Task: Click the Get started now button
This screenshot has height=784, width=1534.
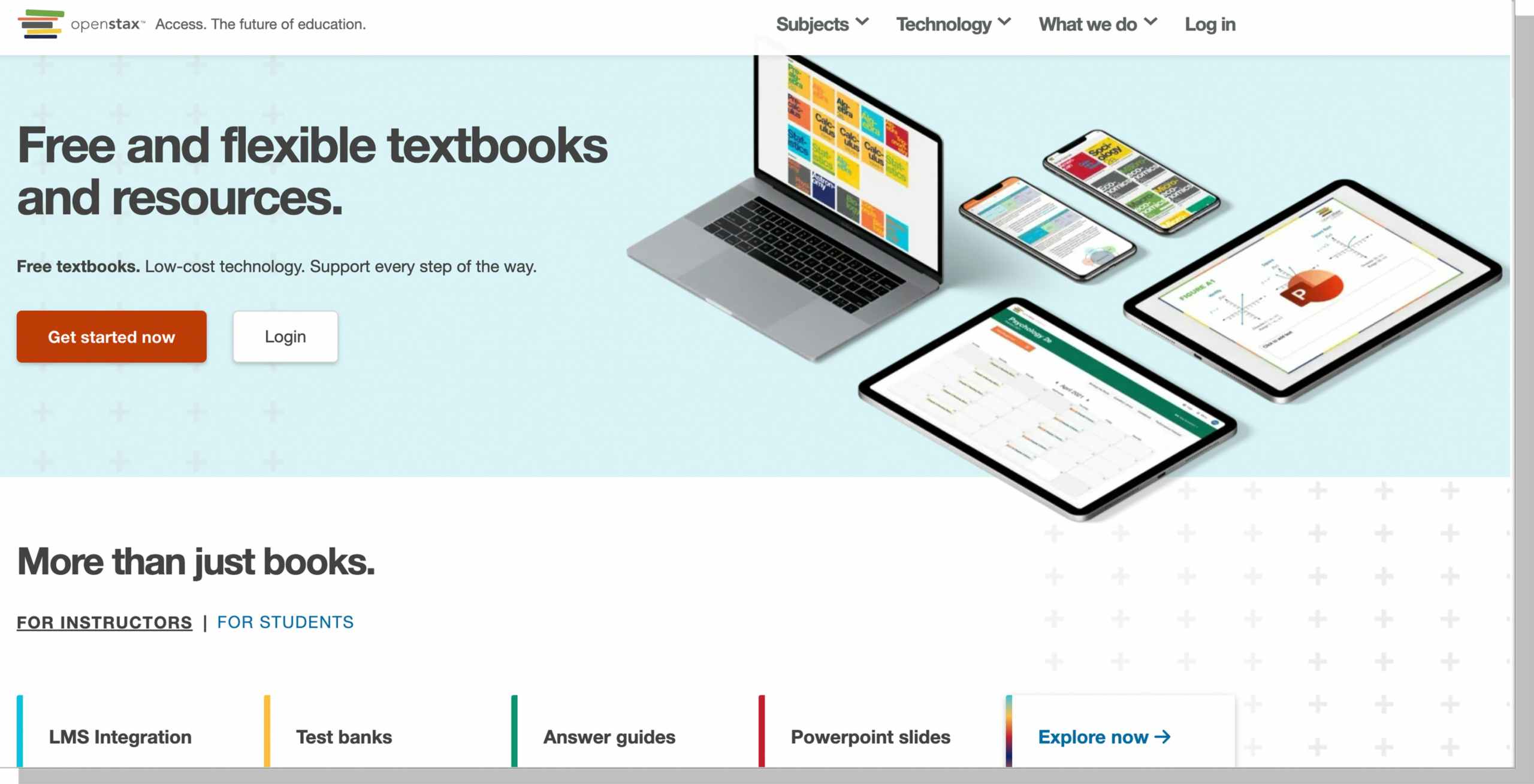Action: click(111, 336)
